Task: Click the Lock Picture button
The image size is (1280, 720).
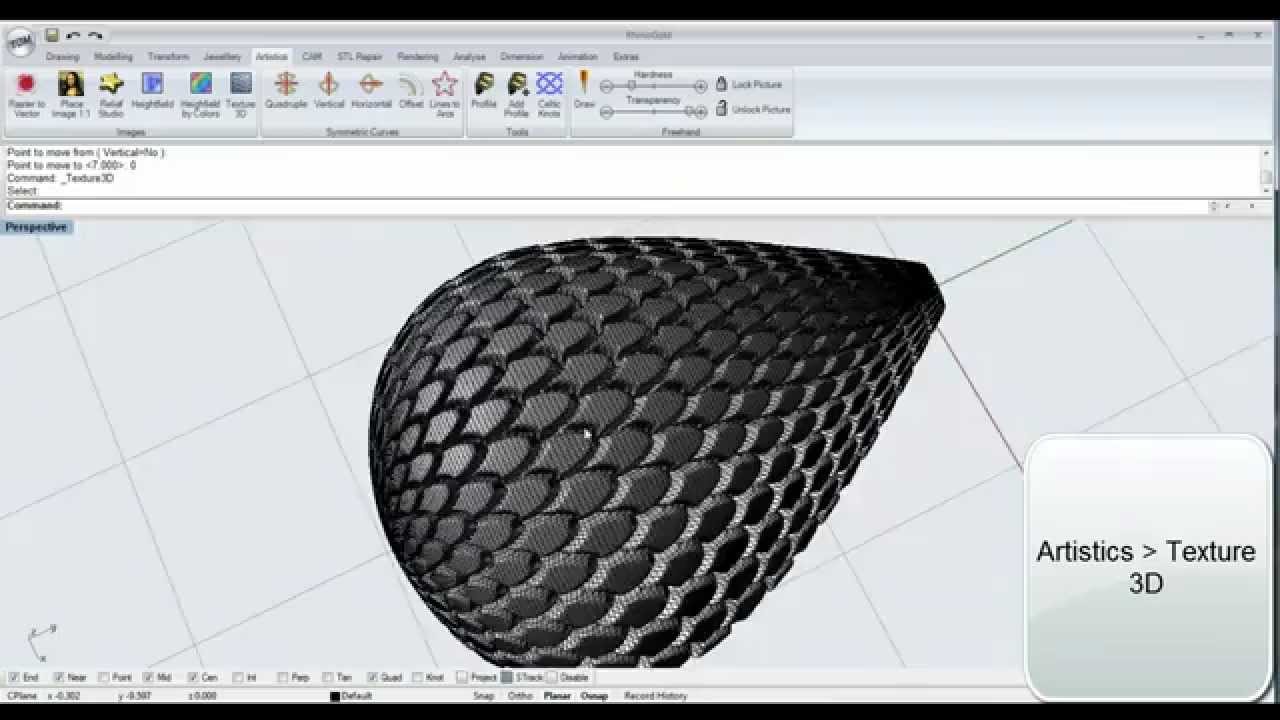Action: tap(749, 85)
